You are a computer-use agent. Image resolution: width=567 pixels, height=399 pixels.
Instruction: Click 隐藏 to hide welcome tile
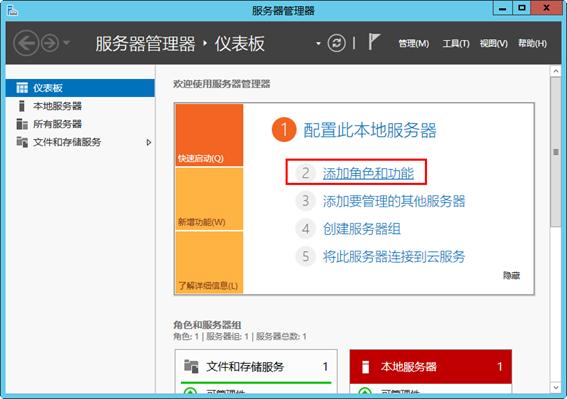click(511, 276)
